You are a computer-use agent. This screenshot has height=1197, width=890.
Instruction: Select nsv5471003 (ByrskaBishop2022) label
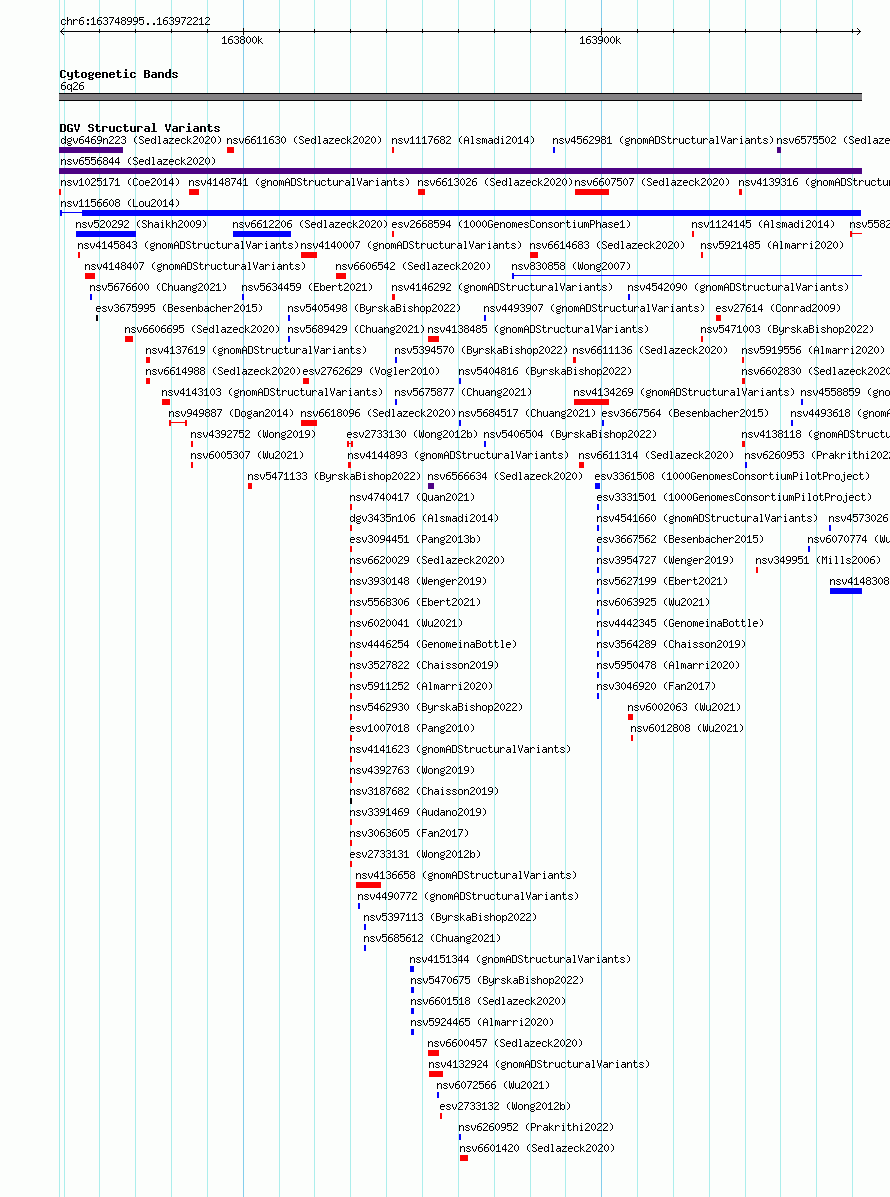tap(787, 329)
